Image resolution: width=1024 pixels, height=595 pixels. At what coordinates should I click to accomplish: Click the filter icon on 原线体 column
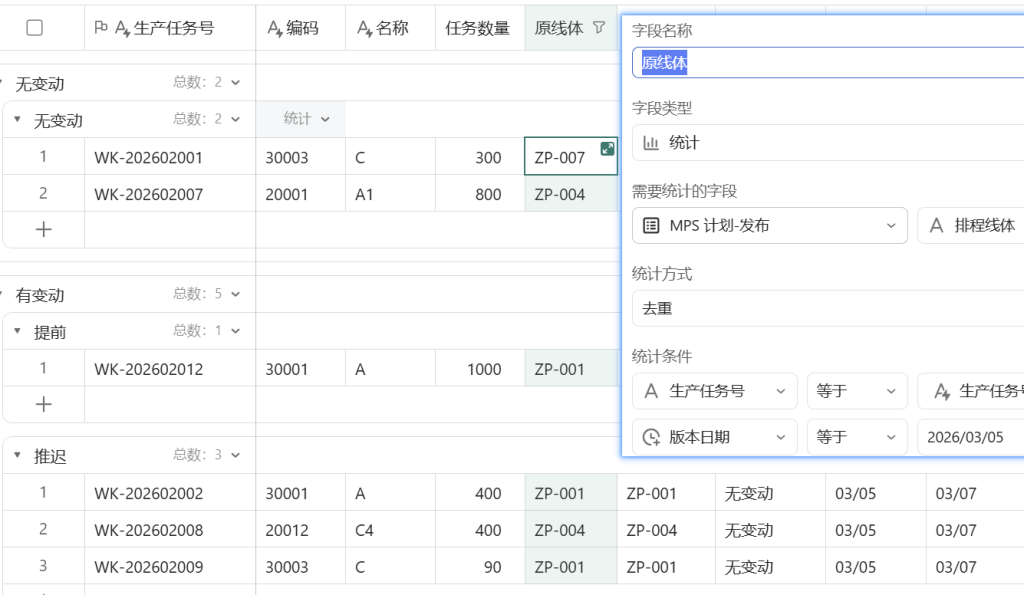tap(599, 27)
